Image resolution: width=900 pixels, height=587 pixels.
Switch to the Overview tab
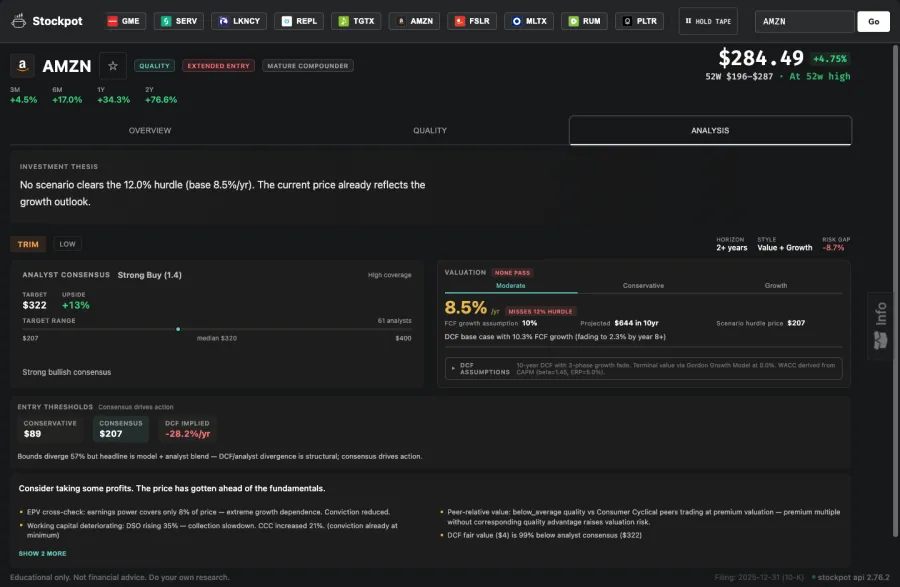pos(150,130)
